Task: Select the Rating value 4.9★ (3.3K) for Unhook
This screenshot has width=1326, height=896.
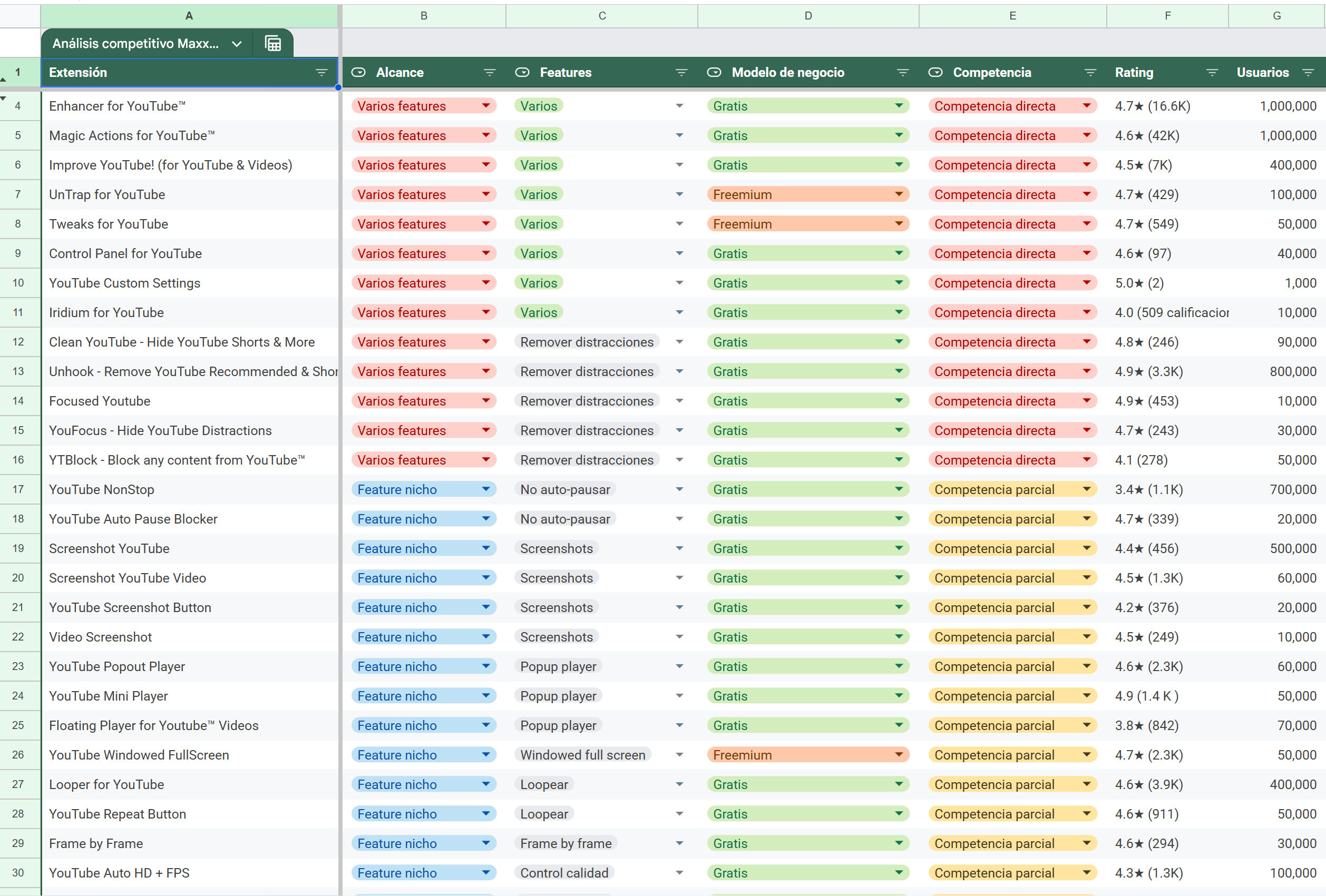Action: coord(1148,371)
